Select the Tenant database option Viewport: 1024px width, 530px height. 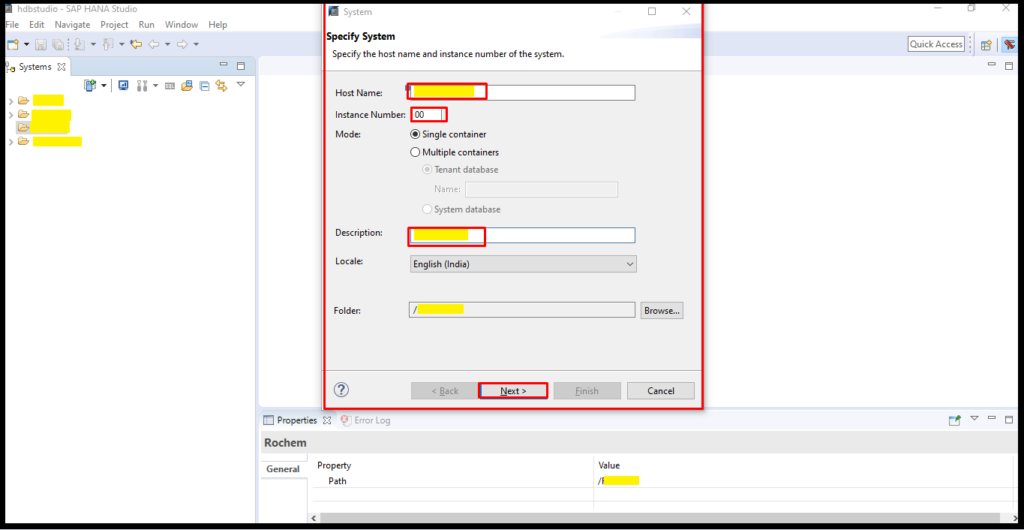tap(460, 170)
